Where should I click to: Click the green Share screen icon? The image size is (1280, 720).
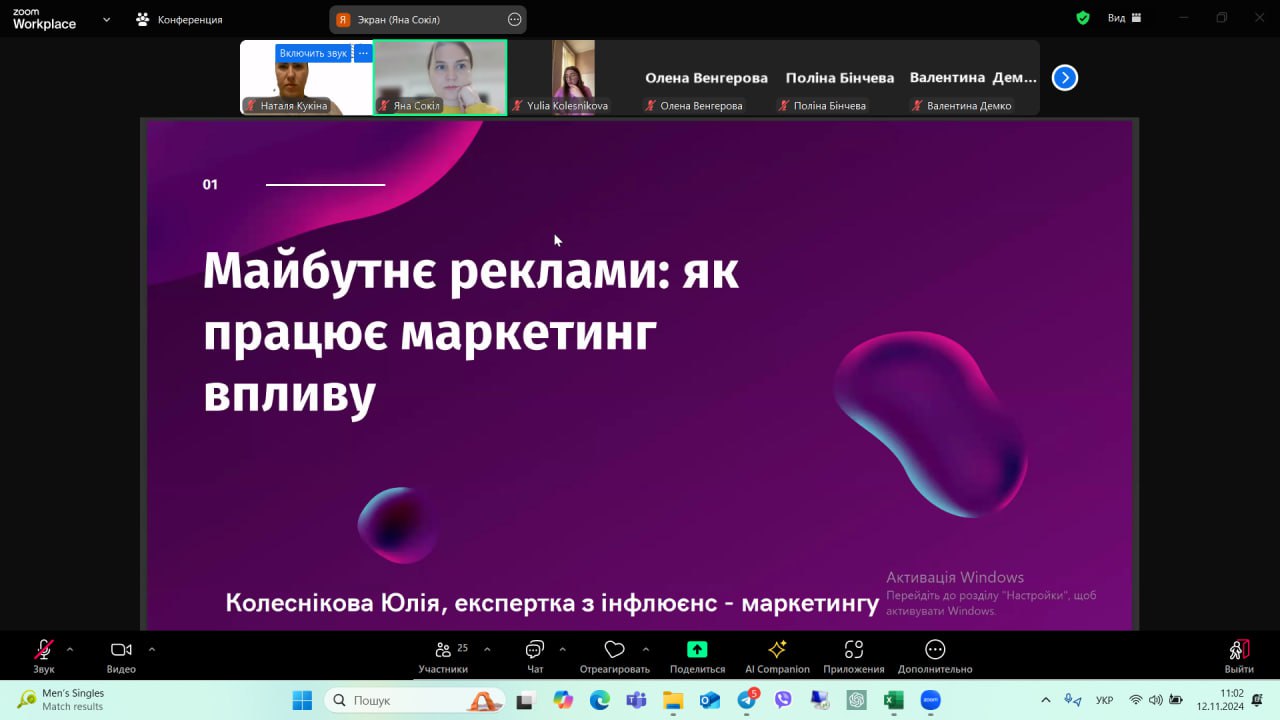click(697, 649)
